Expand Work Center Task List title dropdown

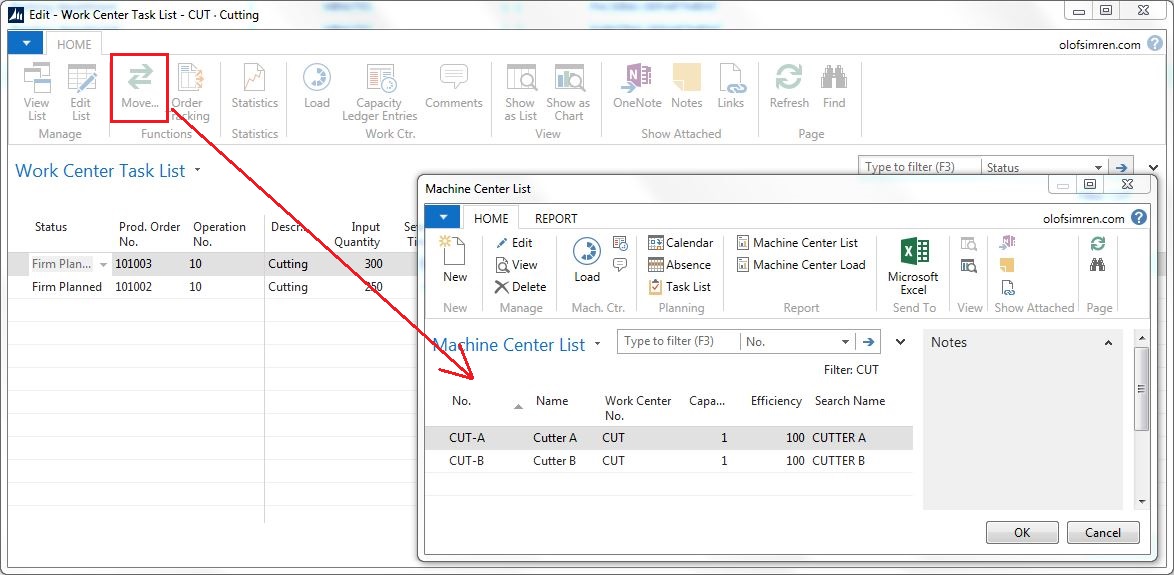[198, 170]
